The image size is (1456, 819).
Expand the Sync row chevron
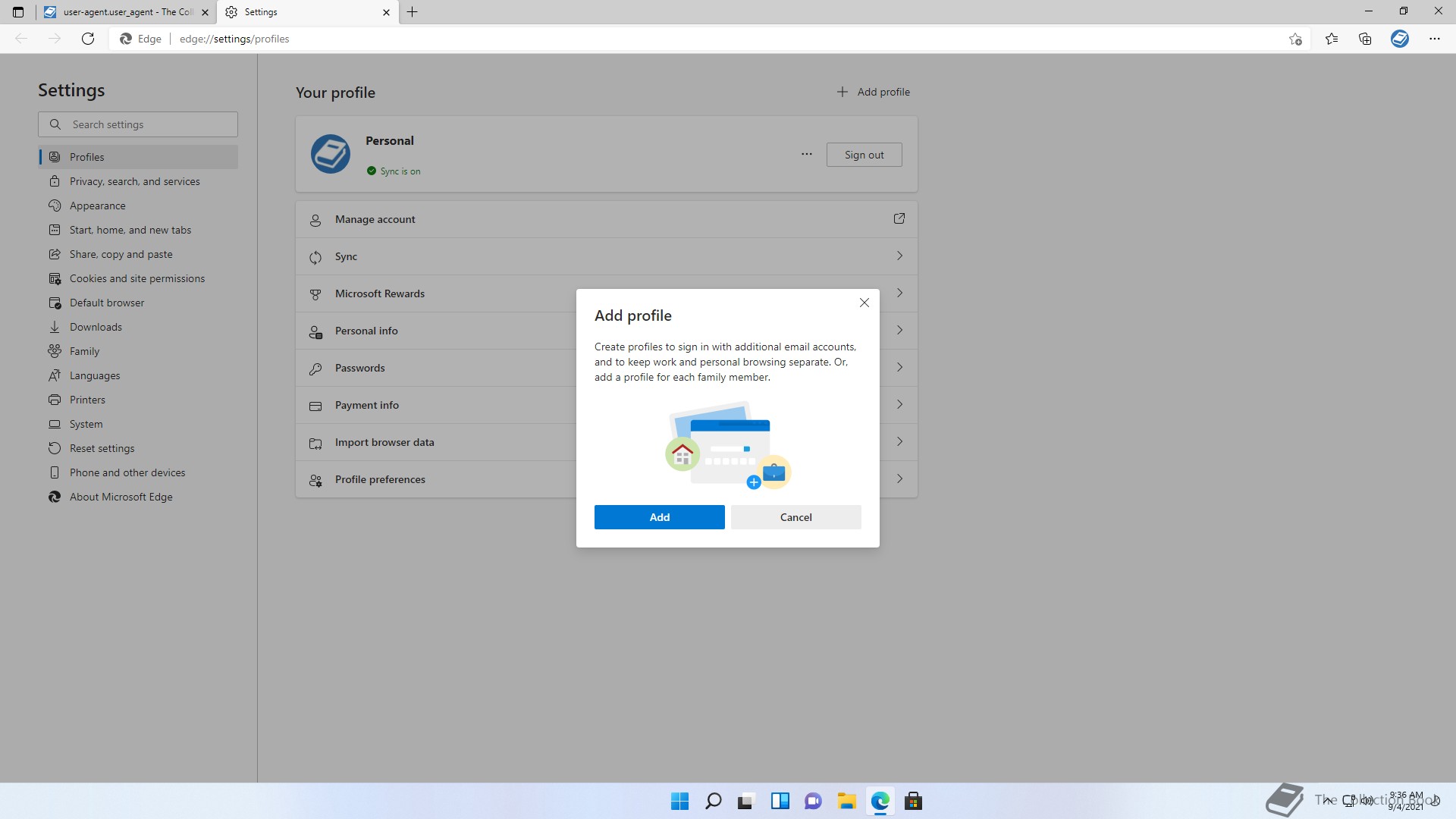point(899,256)
